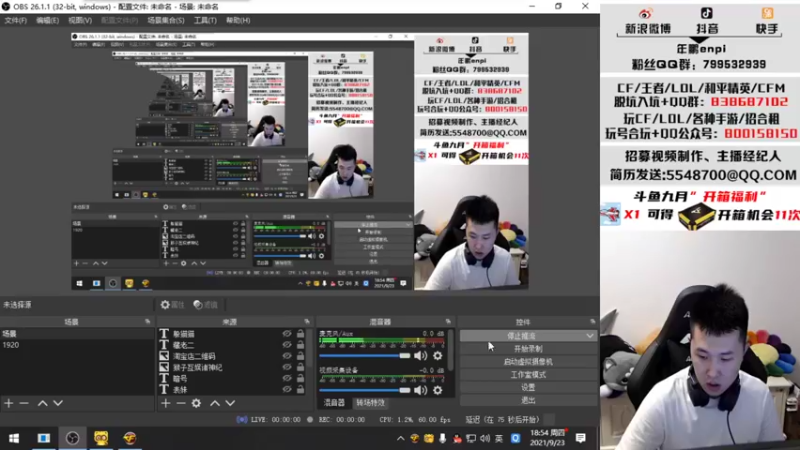Expand the 停止推流 button dropdown arrow
Viewport: 800px width, 450px height.
[590, 336]
